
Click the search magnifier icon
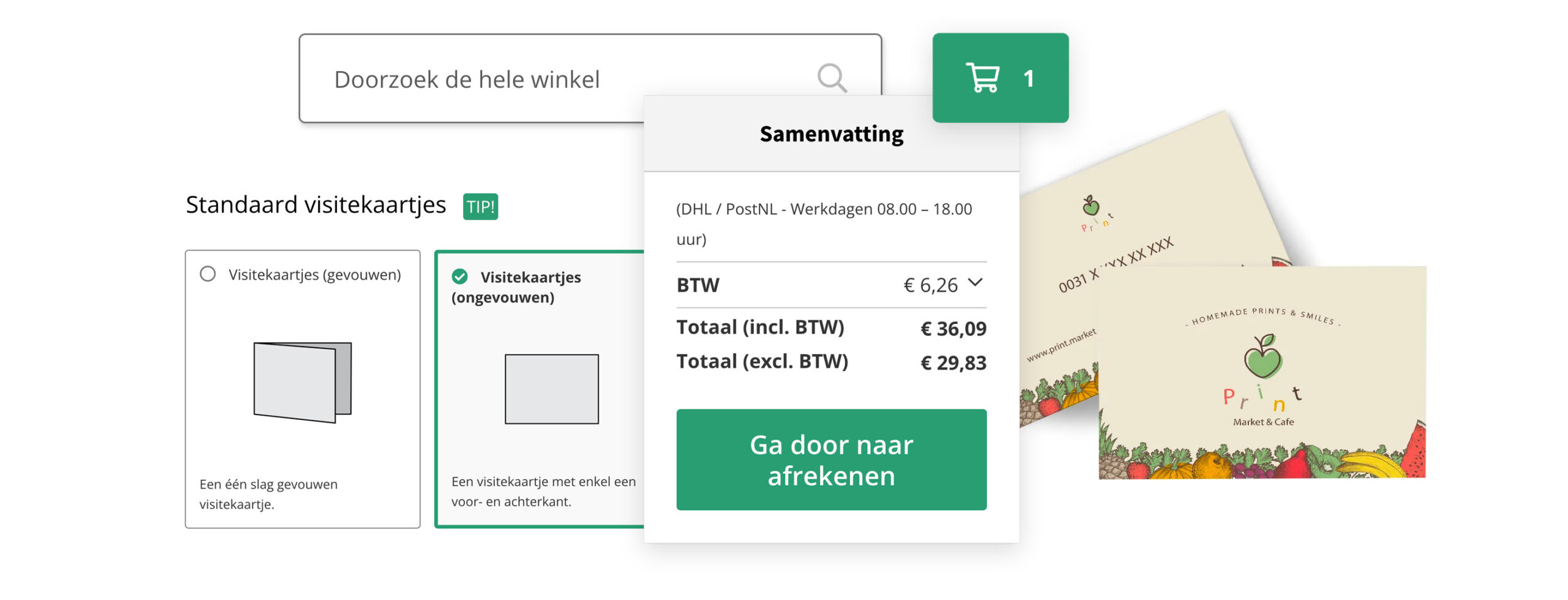(x=832, y=78)
